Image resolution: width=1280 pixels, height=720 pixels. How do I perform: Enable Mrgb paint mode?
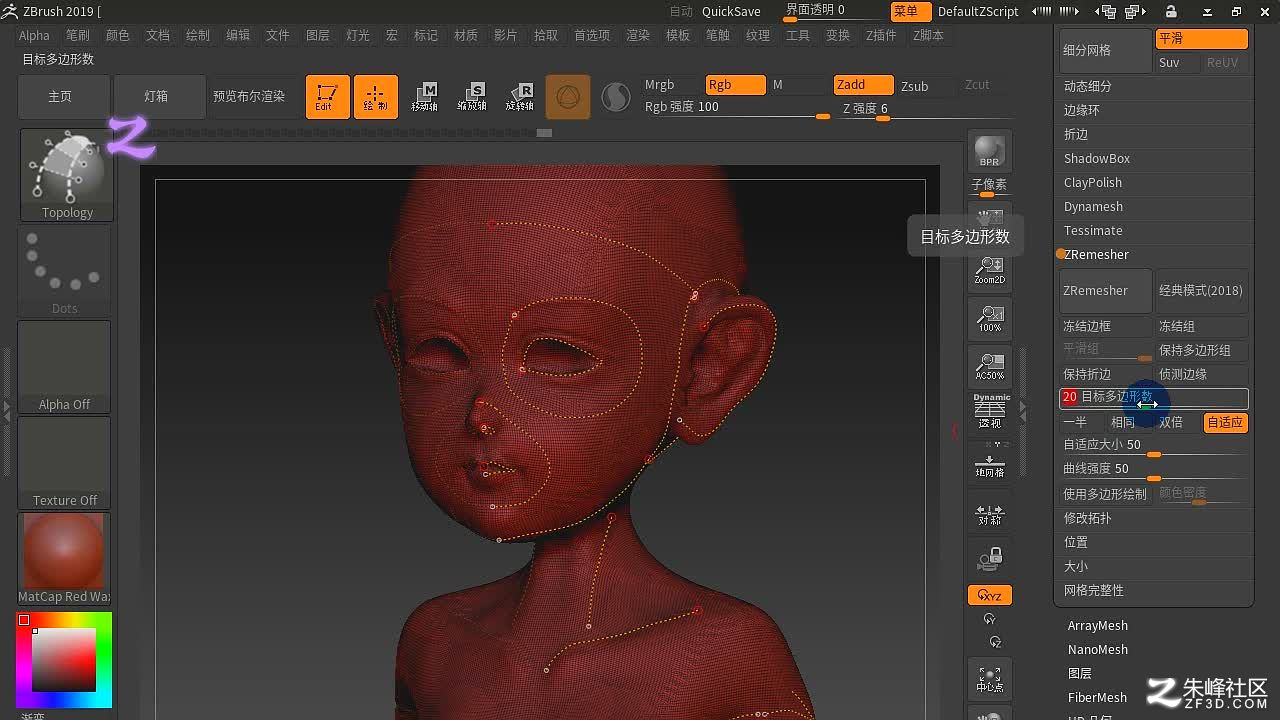coord(670,85)
